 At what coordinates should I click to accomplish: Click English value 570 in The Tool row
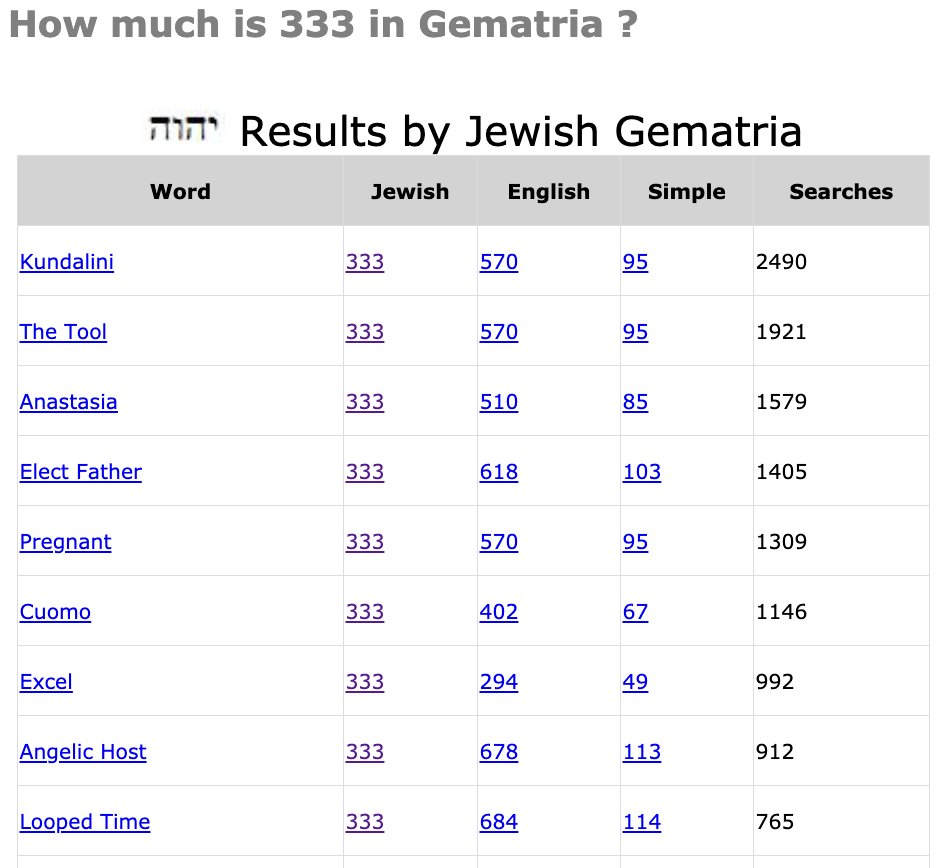click(x=499, y=332)
